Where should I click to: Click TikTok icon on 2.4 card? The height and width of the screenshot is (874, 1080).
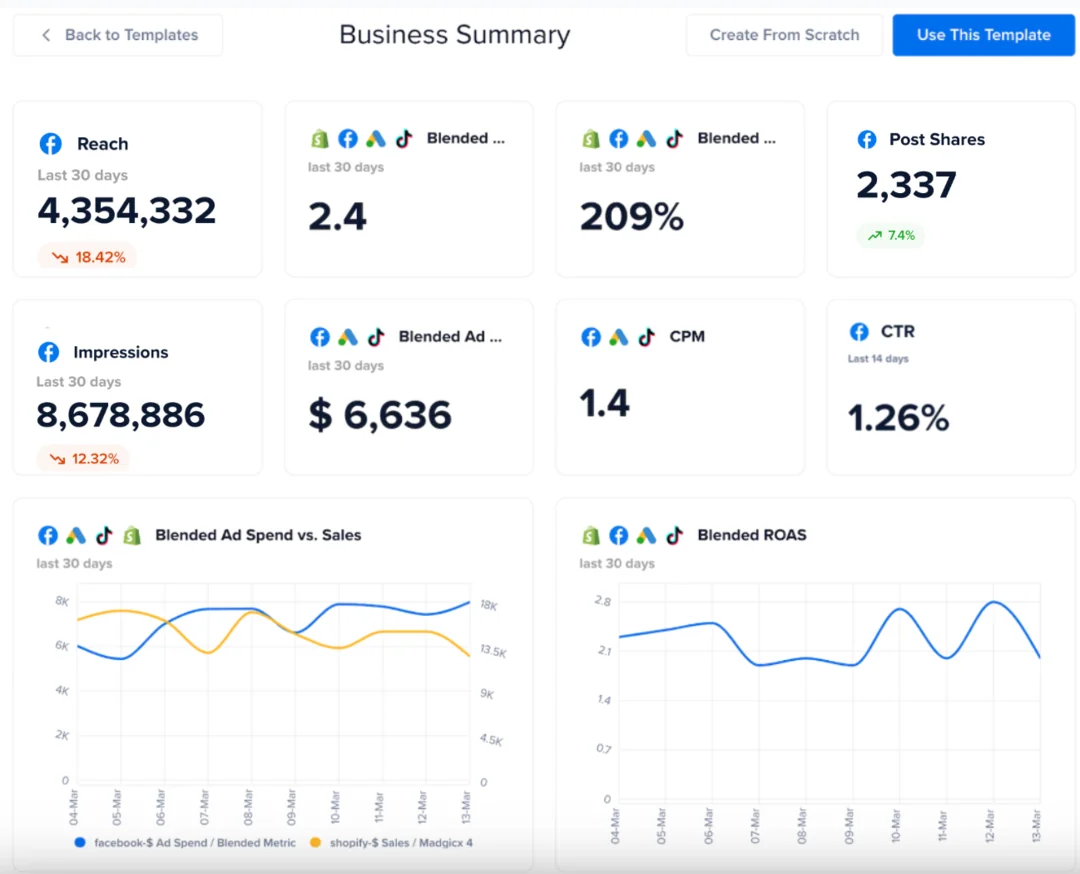[404, 139]
